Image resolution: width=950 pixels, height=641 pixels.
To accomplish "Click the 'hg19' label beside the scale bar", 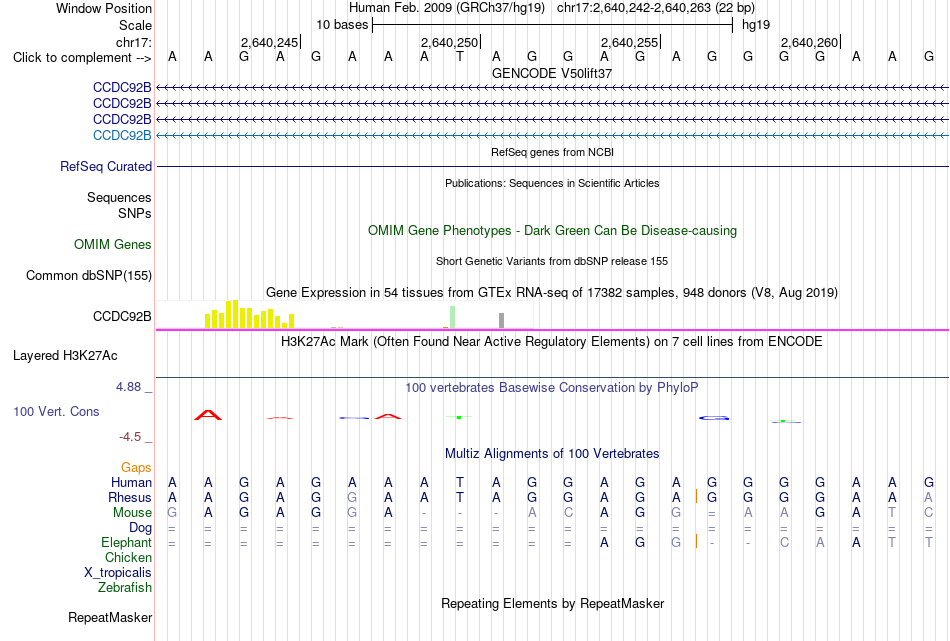I will (756, 25).
